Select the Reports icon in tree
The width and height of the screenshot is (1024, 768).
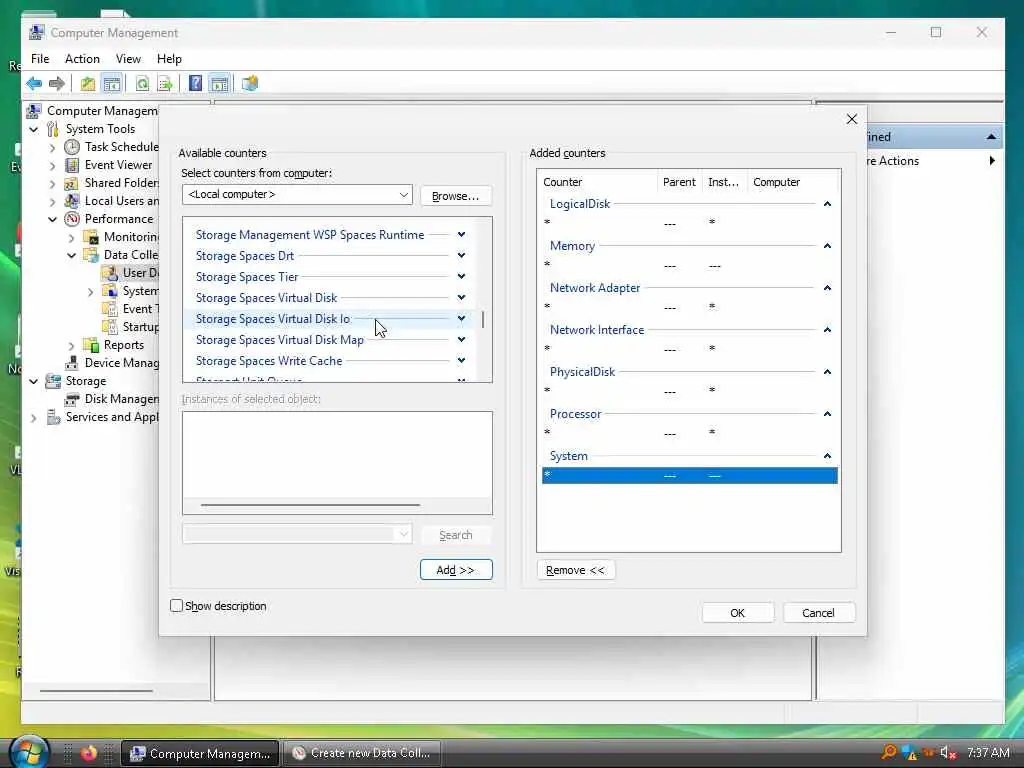click(x=91, y=345)
